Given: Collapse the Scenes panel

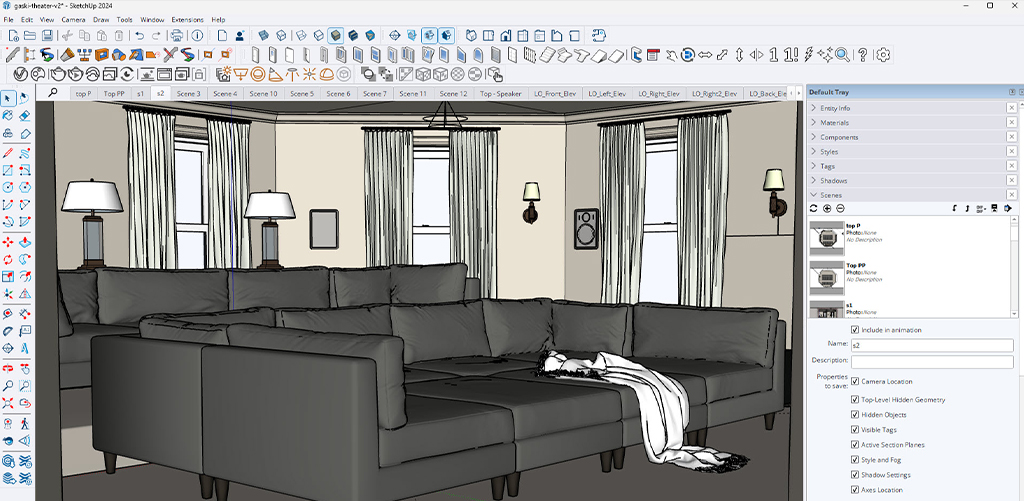Looking at the screenshot, I should 831,195.
